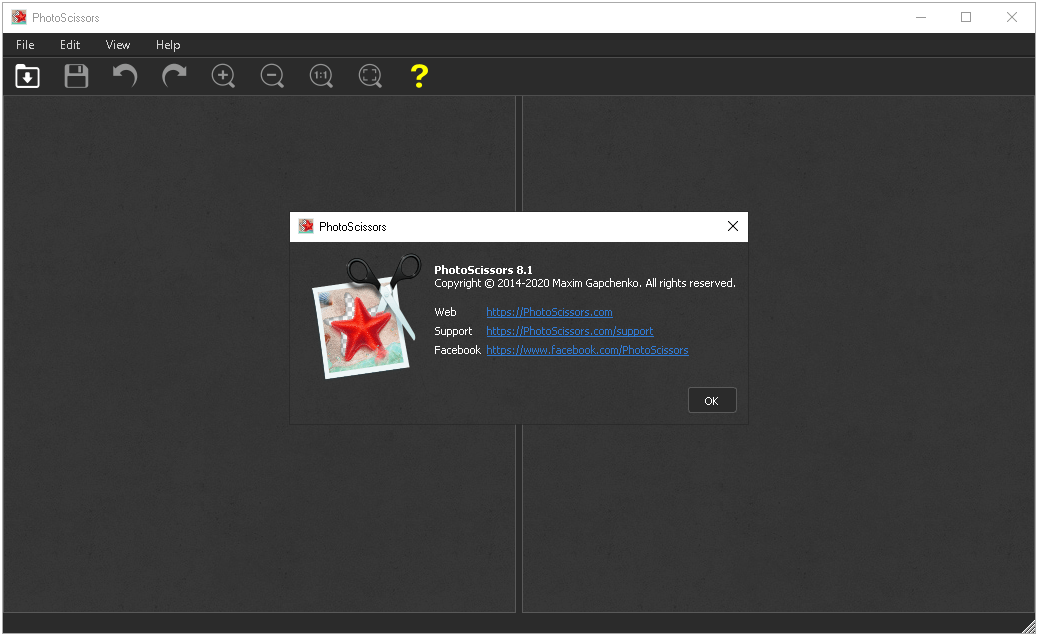The image size is (1037, 635).
Task: Click the PhotoScissors 8.1 version text
Action: 483,270
